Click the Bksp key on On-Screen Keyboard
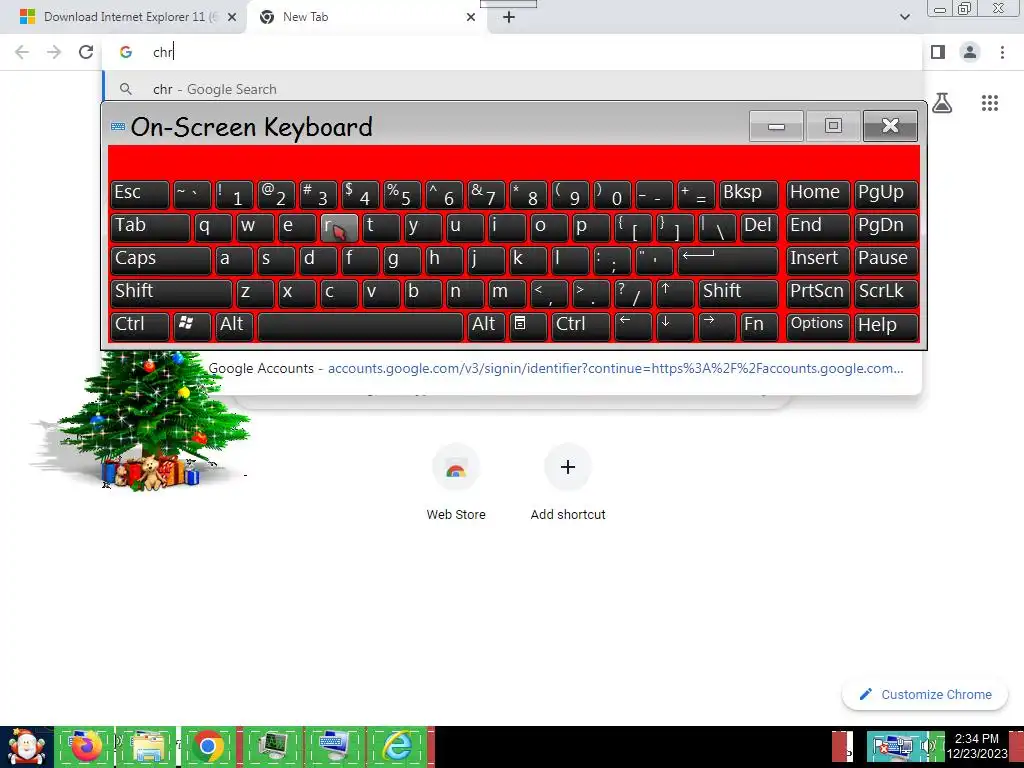Image resolution: width=1024 pixels, height=768 pixels. pyautogui.click(x=749, y=195)
